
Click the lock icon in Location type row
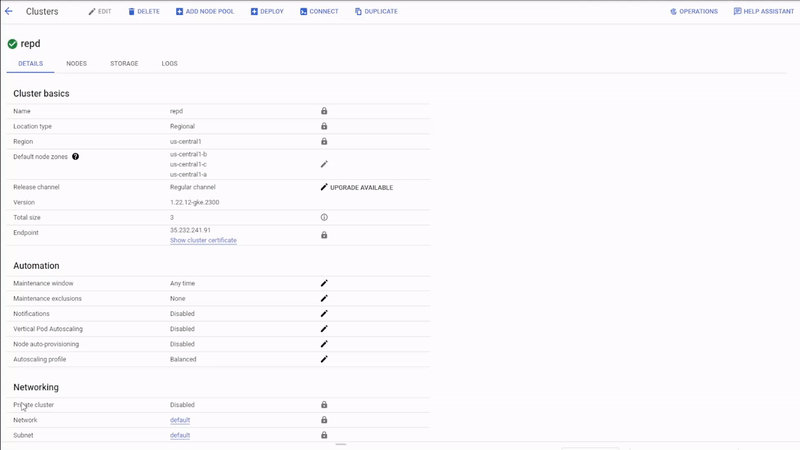324,126
